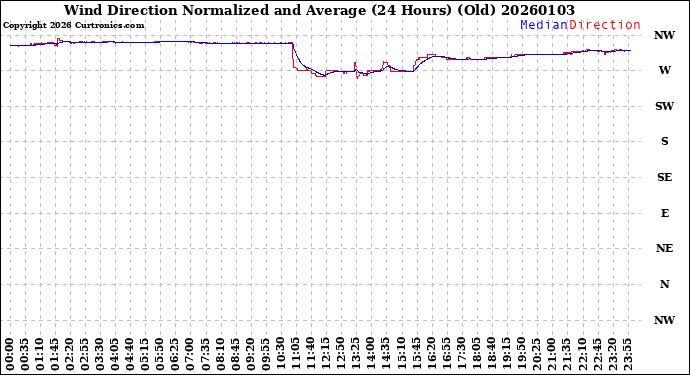Click the W axis label
The image size is (690, 375).
click(664, 70)
